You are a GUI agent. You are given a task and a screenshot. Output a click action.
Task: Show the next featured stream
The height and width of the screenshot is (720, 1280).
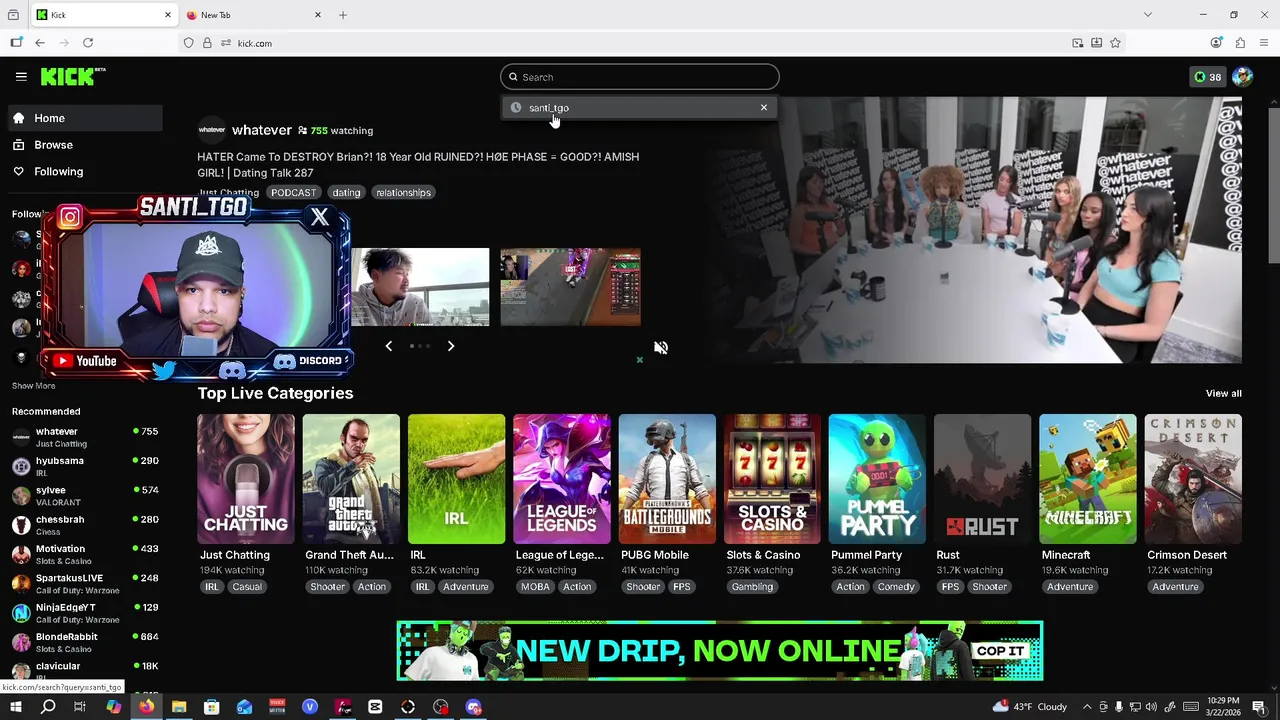coord(451,346)
